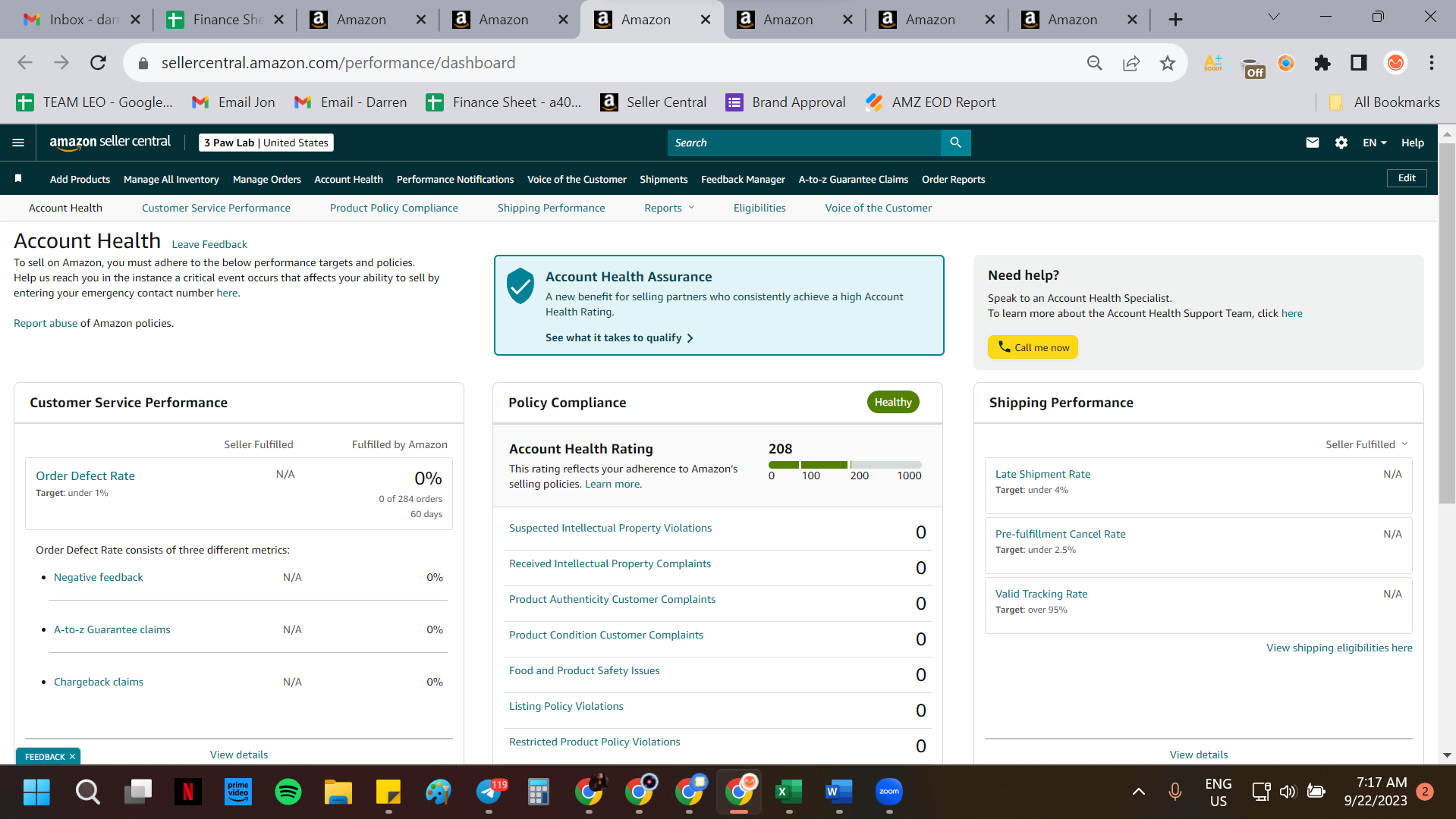Open the A-to-z Guarantee Claims menu item
Viewport: 1456px width, 819px height.
tap(853, 179)
